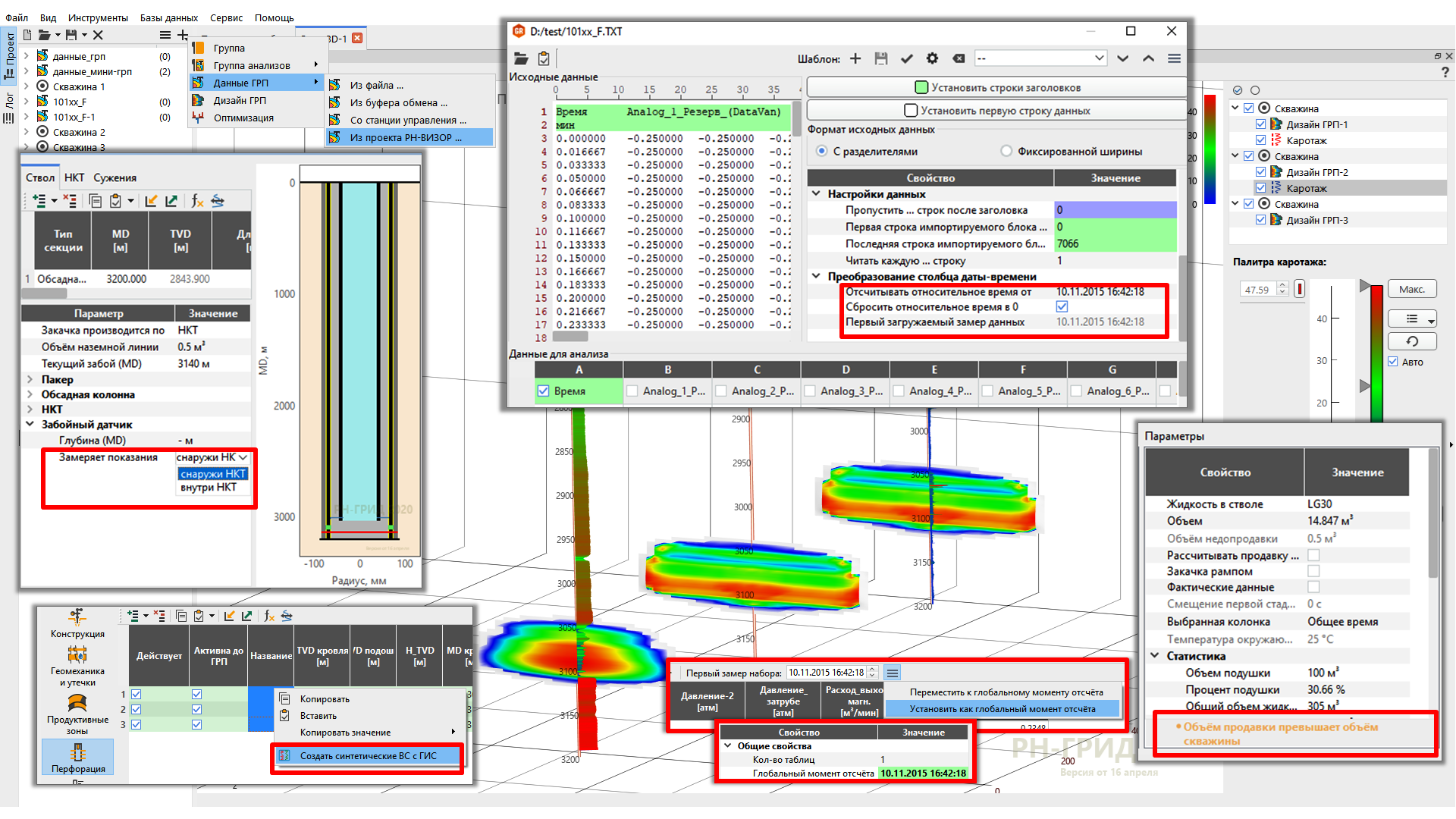Uncheck the Время column checkbox

(x=543, y=391)
